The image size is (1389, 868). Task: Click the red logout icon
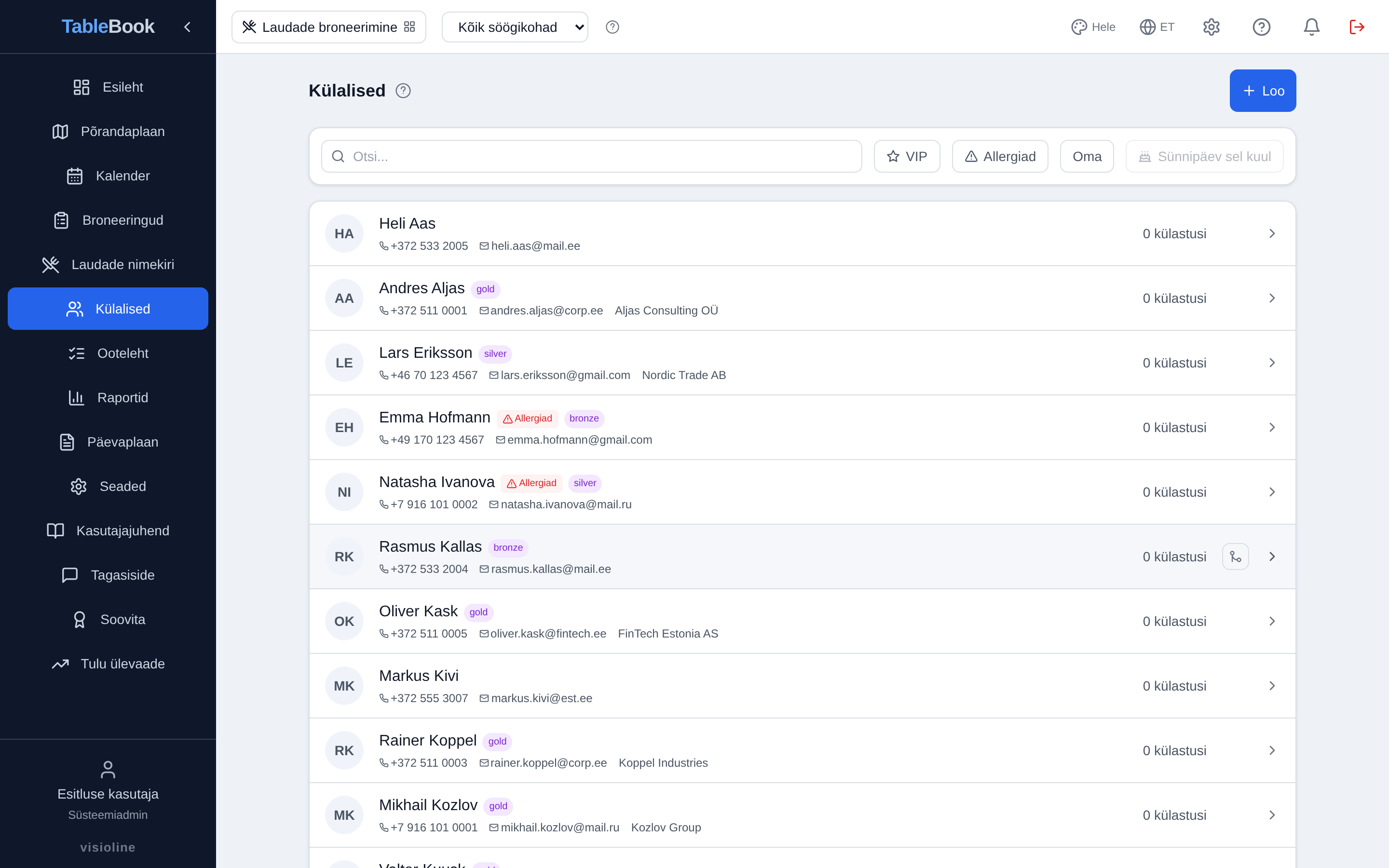[1357, 27]
